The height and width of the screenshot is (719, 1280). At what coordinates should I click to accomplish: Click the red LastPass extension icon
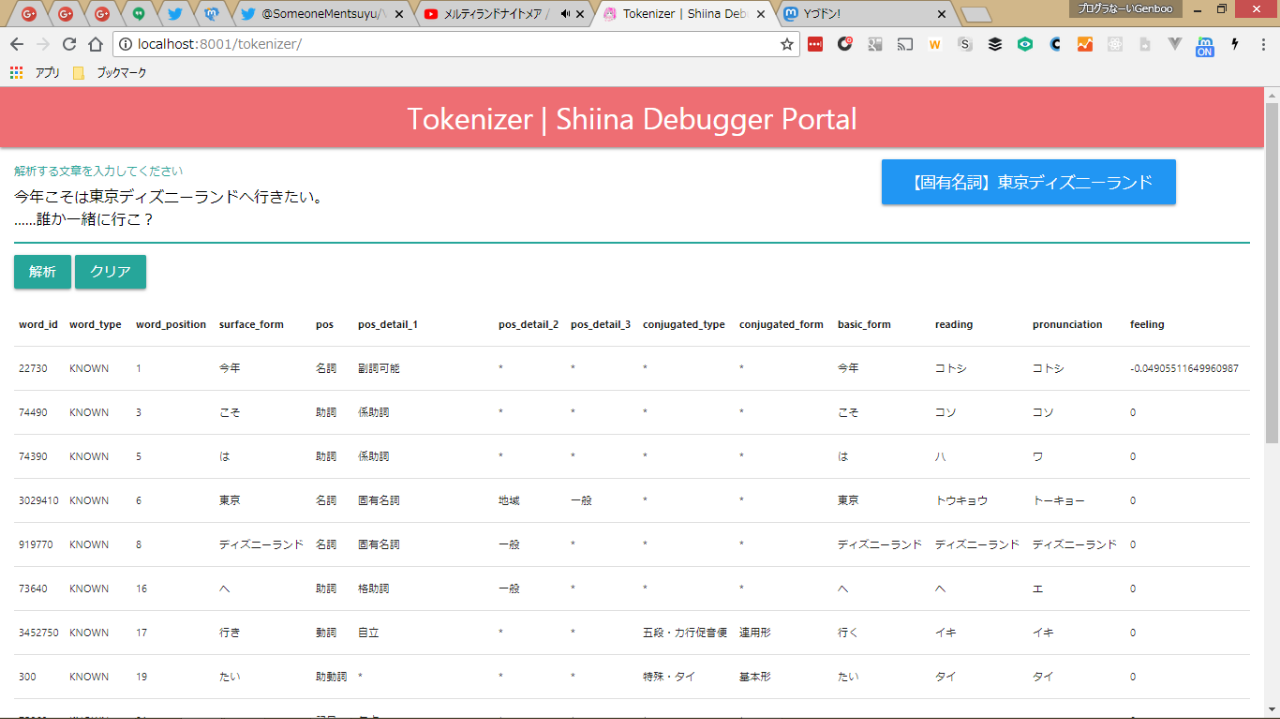815,45
